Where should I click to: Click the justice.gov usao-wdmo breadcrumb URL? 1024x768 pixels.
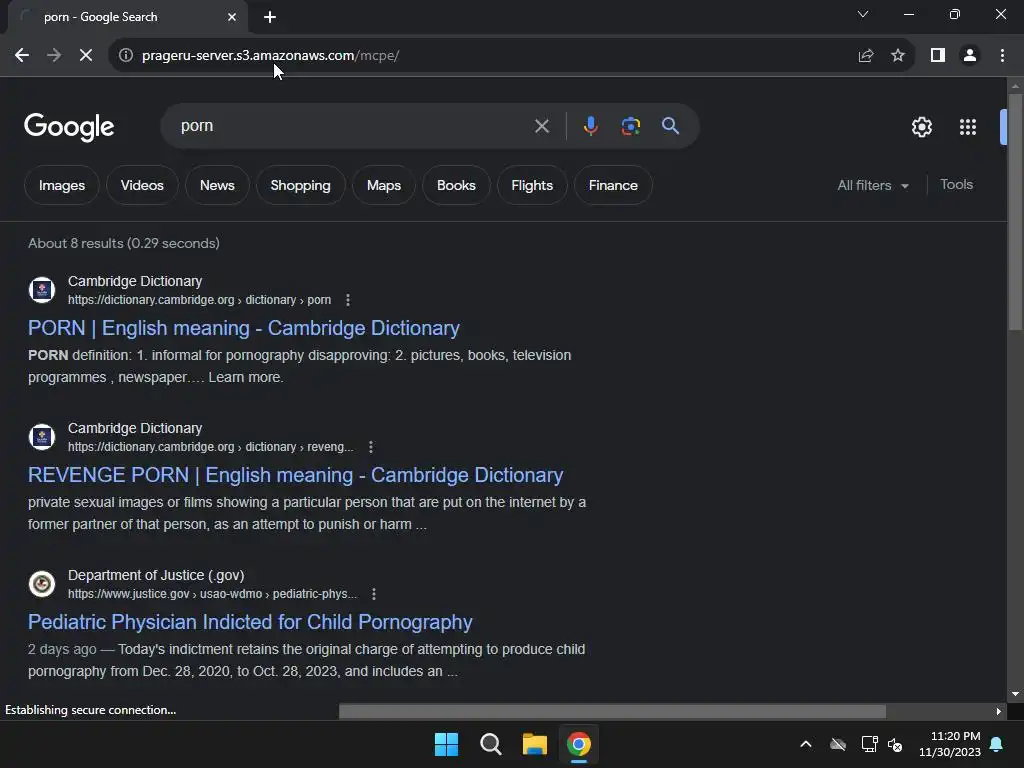click(212, 594)
